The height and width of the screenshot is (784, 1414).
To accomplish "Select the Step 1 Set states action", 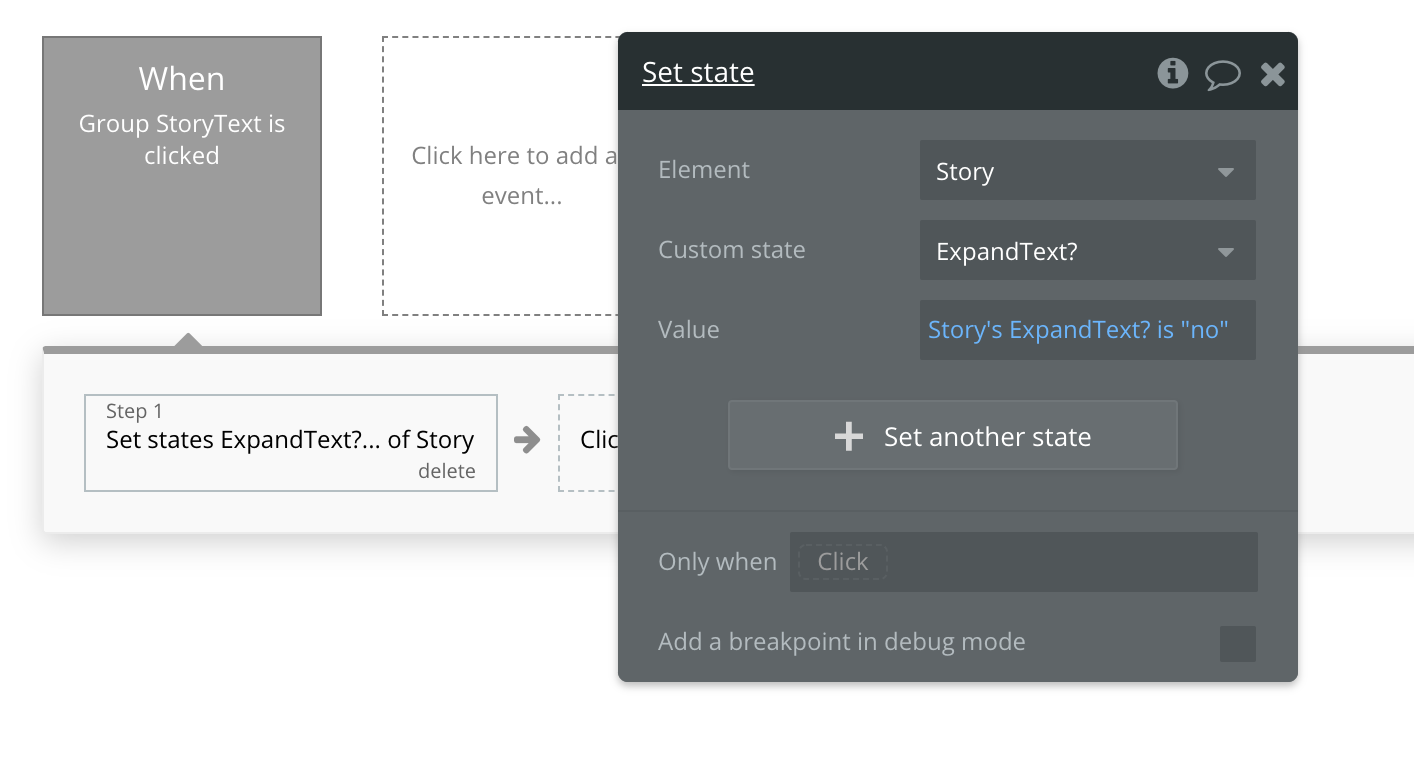I will point(290,440).
